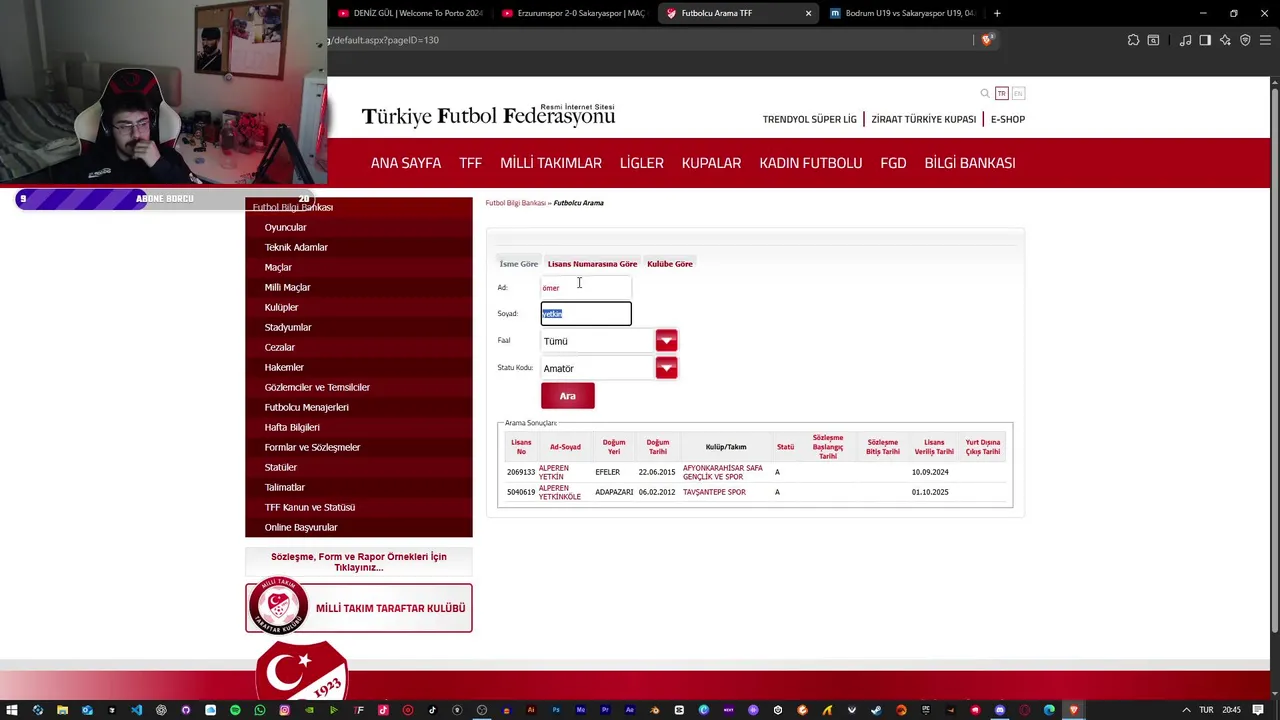
Task: Open Microsoft Edge from the taskbar
Action: tap(1049, 710)
